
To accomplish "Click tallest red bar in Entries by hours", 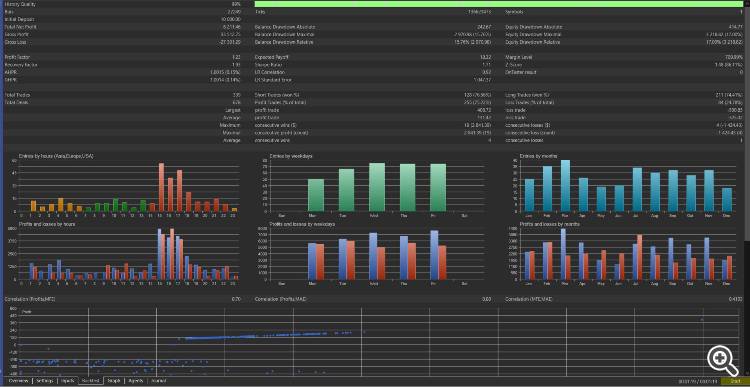I will pos(161,188).
